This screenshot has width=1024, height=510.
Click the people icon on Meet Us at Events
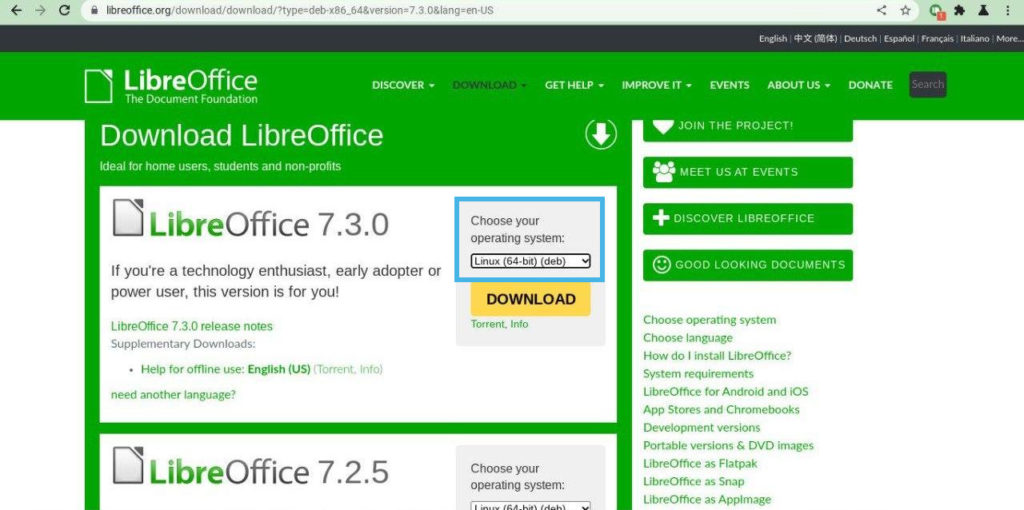tap(664, 172)
